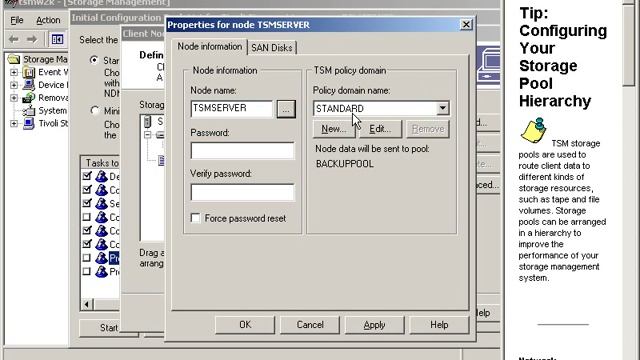The image size is (640, 360).
Task: Switch to the SAN Disks tab
Action: [272, 48]
